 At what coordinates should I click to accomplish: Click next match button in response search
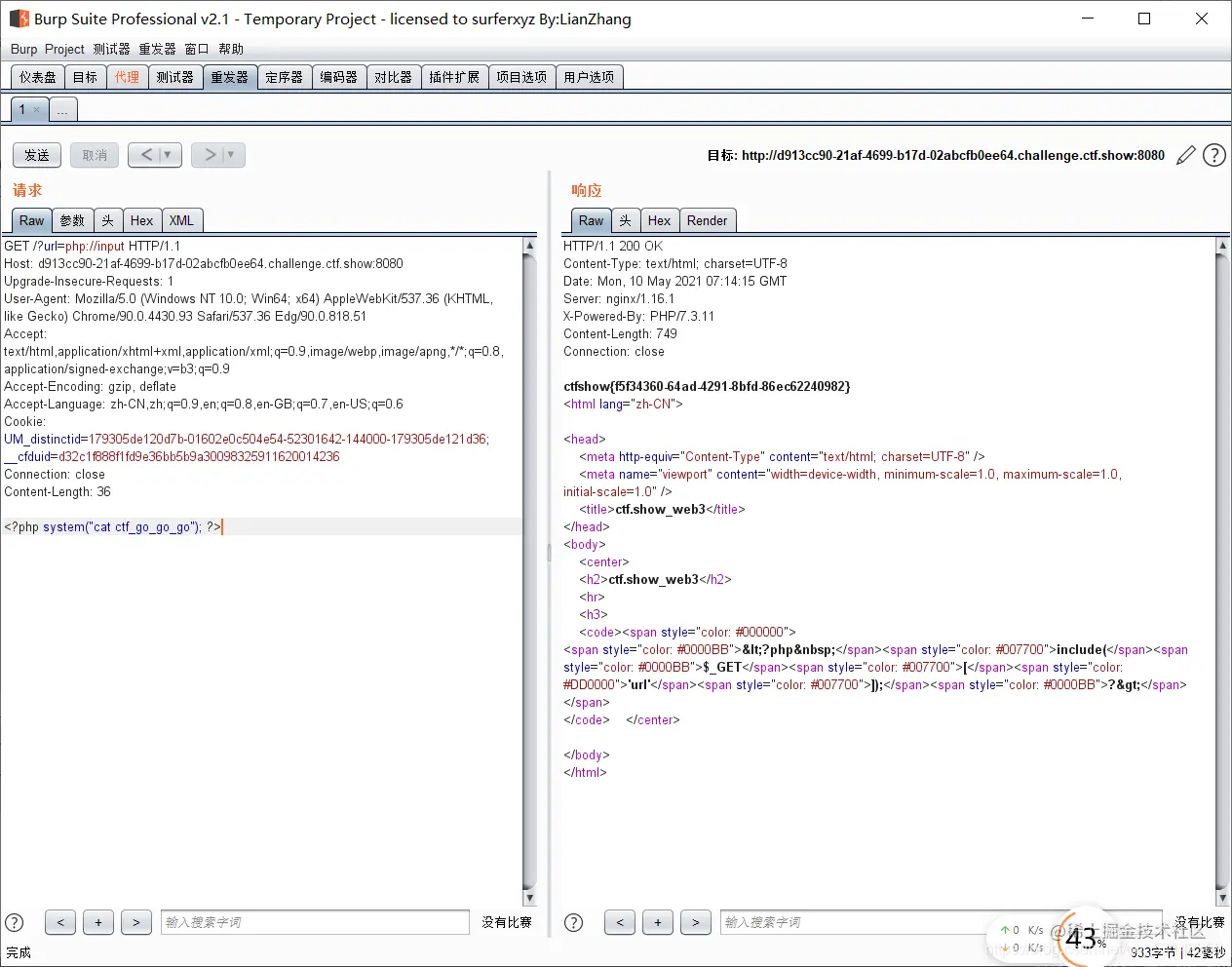696,922
